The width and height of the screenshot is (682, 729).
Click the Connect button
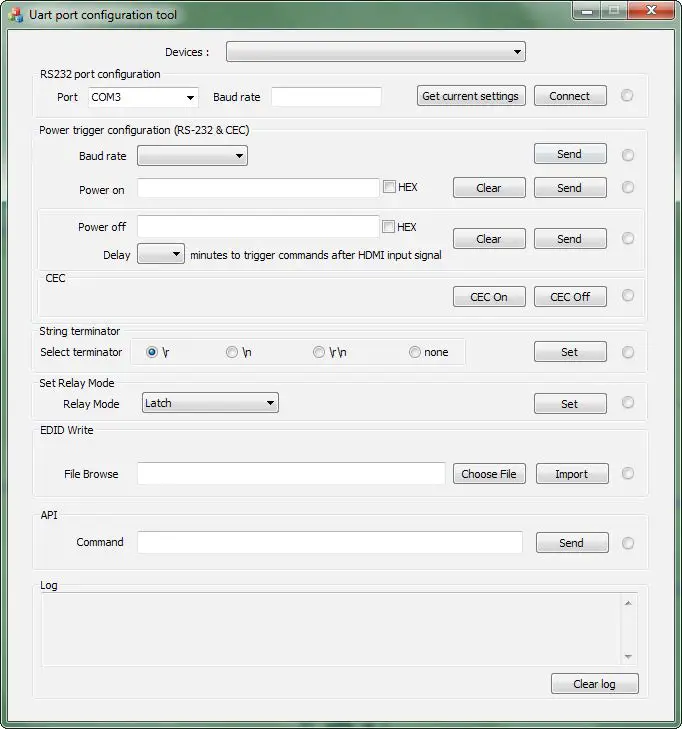(570, 96)
